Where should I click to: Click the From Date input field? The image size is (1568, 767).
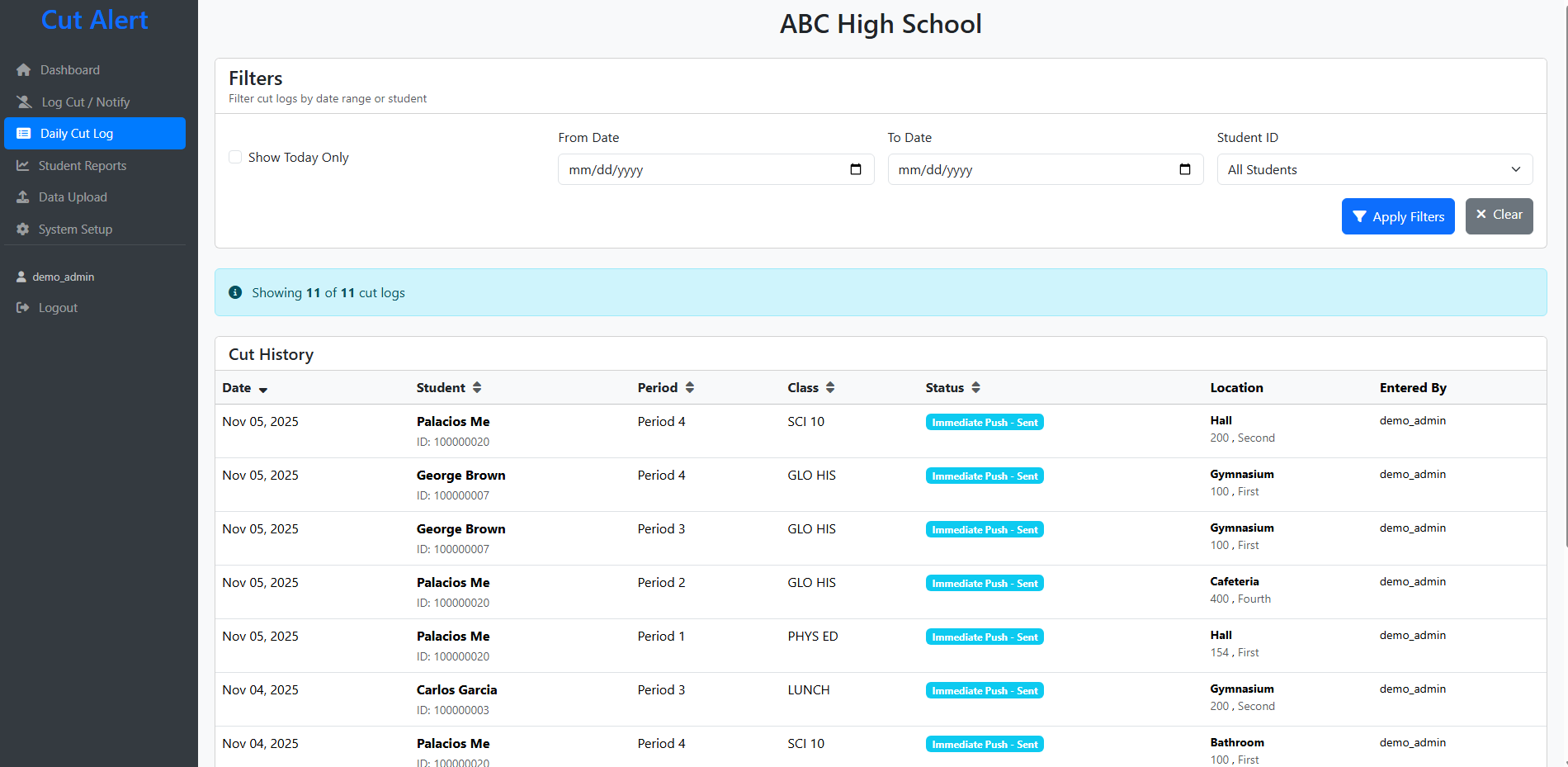[x=701, y=169]
